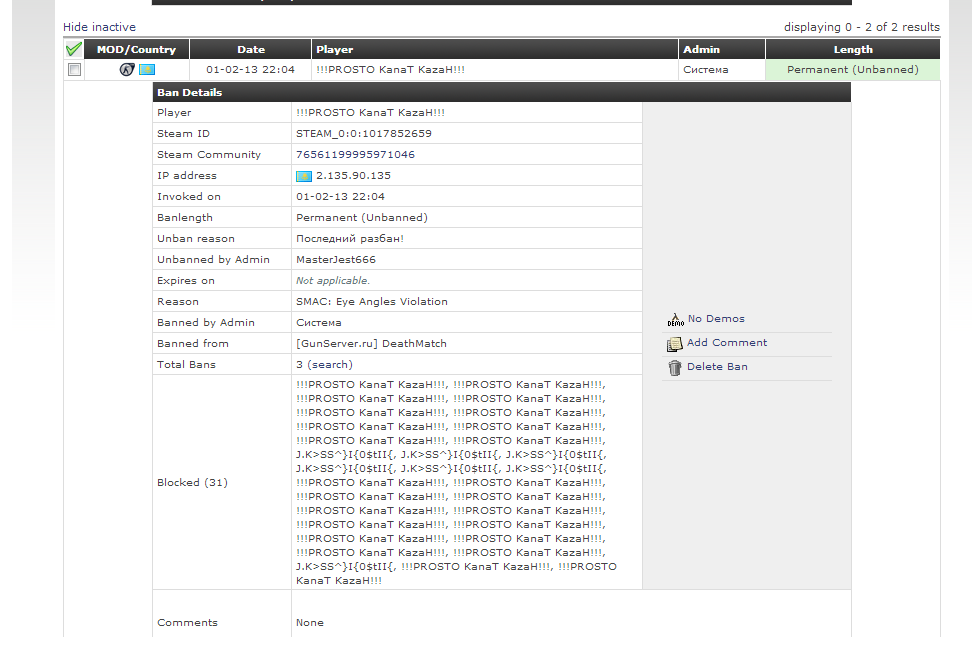
Task: Click the Half-Life mod icon in ban row
Action: tap(126, 70)
